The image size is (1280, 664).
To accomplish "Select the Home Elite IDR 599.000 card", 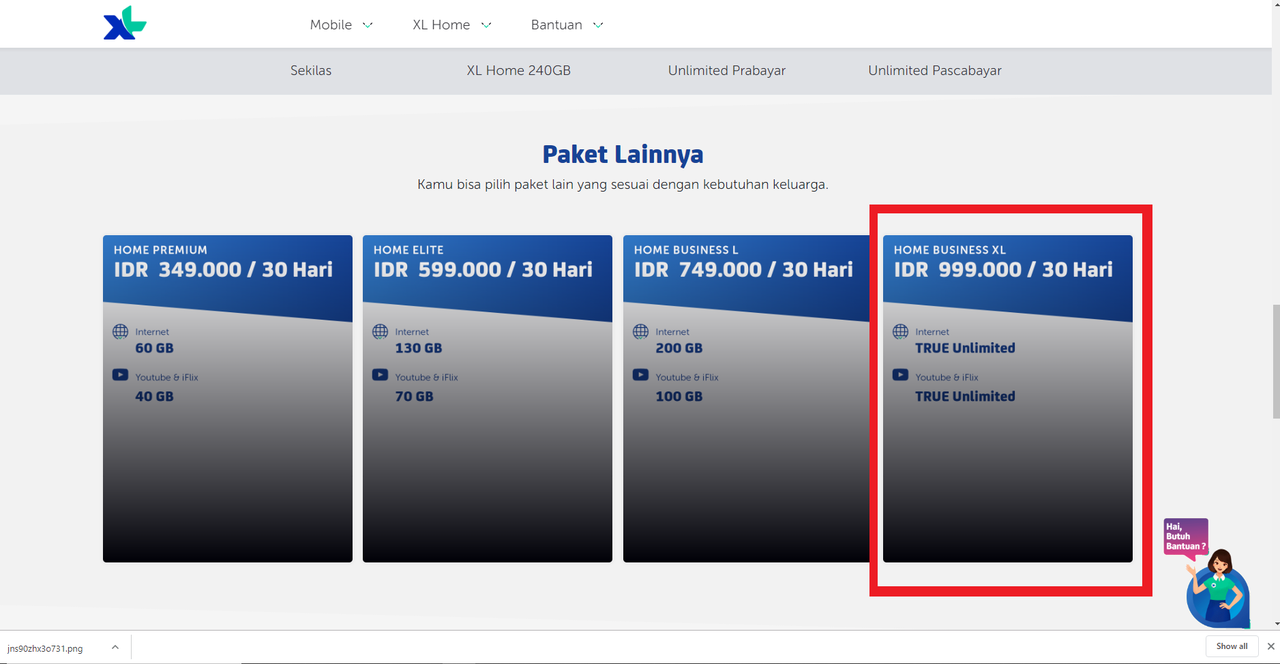I will [x=488, y=399].
